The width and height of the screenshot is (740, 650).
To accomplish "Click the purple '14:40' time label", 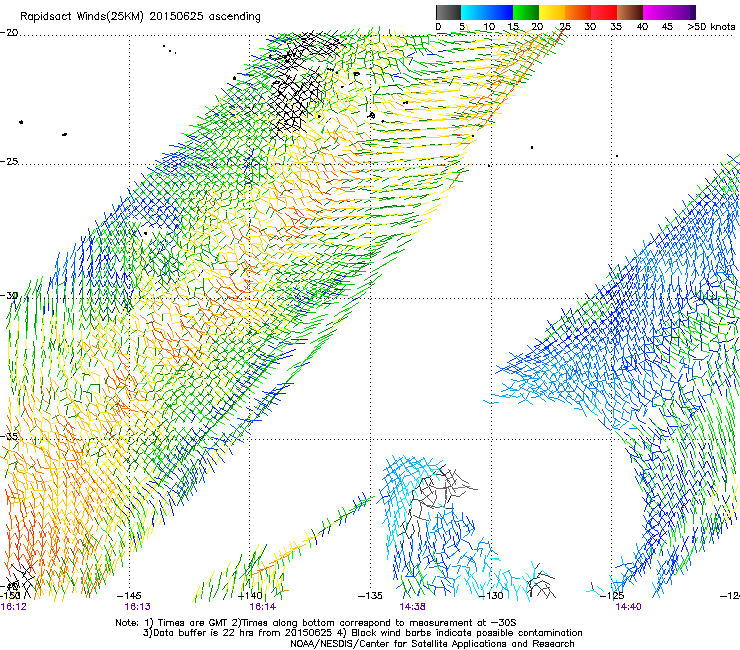I will pyautogui.click(x=628, y=607).
